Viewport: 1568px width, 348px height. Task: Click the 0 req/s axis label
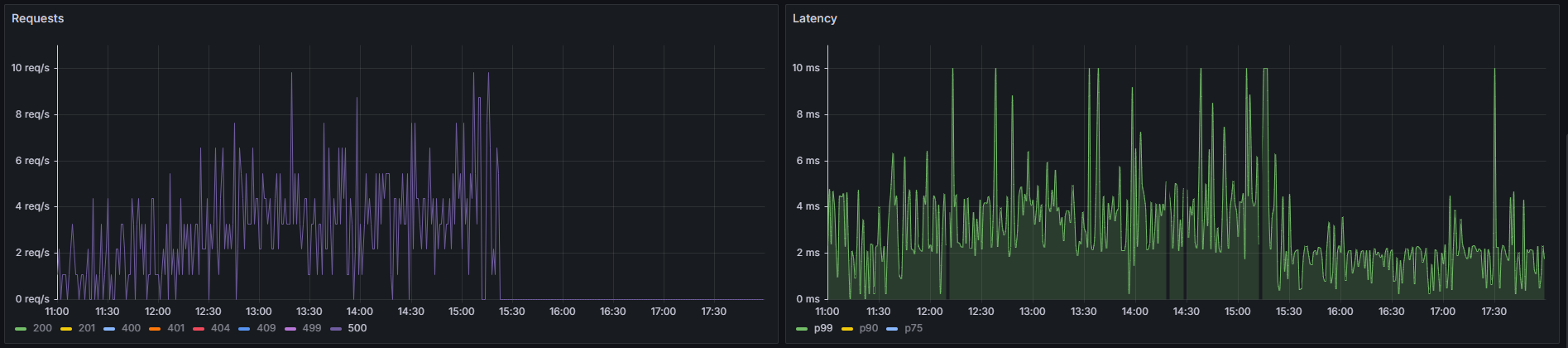32,299
